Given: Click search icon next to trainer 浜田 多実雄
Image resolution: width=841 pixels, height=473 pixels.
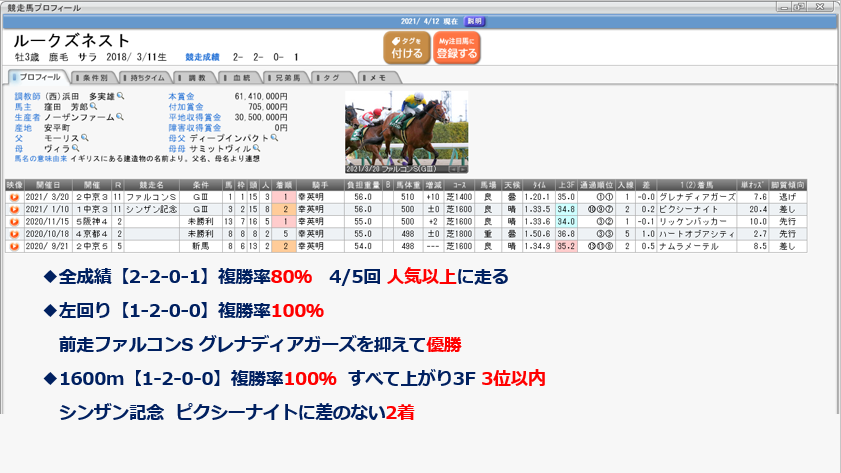Looking at the screenshot, I should click(x=121, y=96).
